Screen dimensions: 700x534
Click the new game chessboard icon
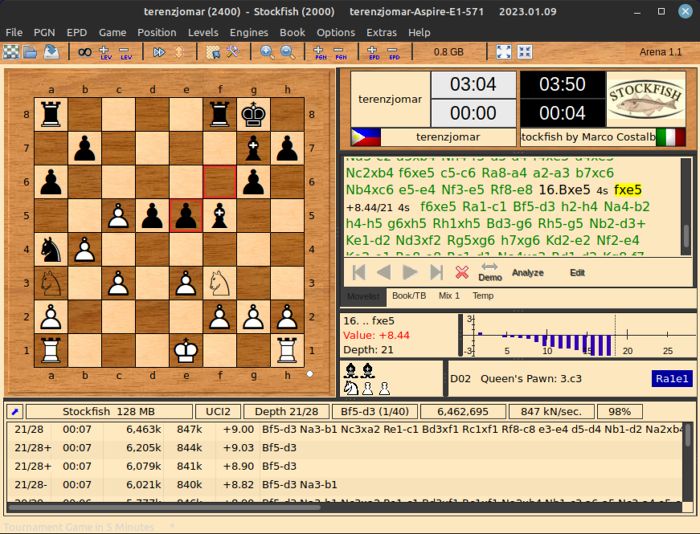[x=11, y=52]
